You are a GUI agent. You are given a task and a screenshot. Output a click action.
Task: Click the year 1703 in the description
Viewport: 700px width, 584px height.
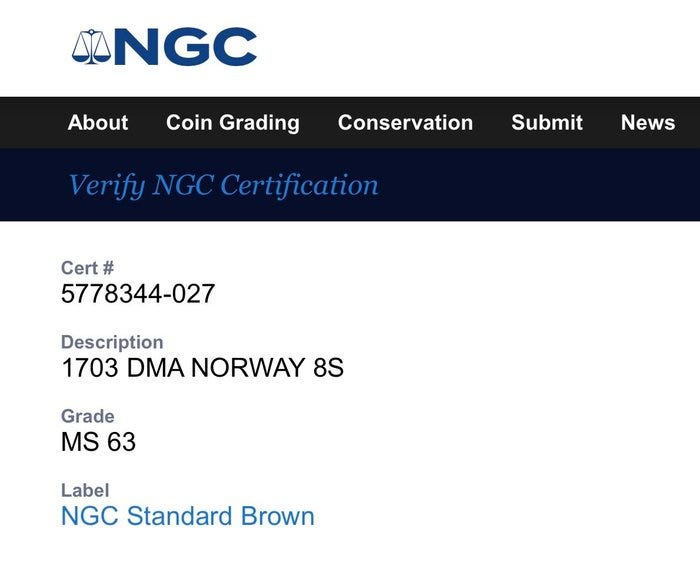[90, 368]
